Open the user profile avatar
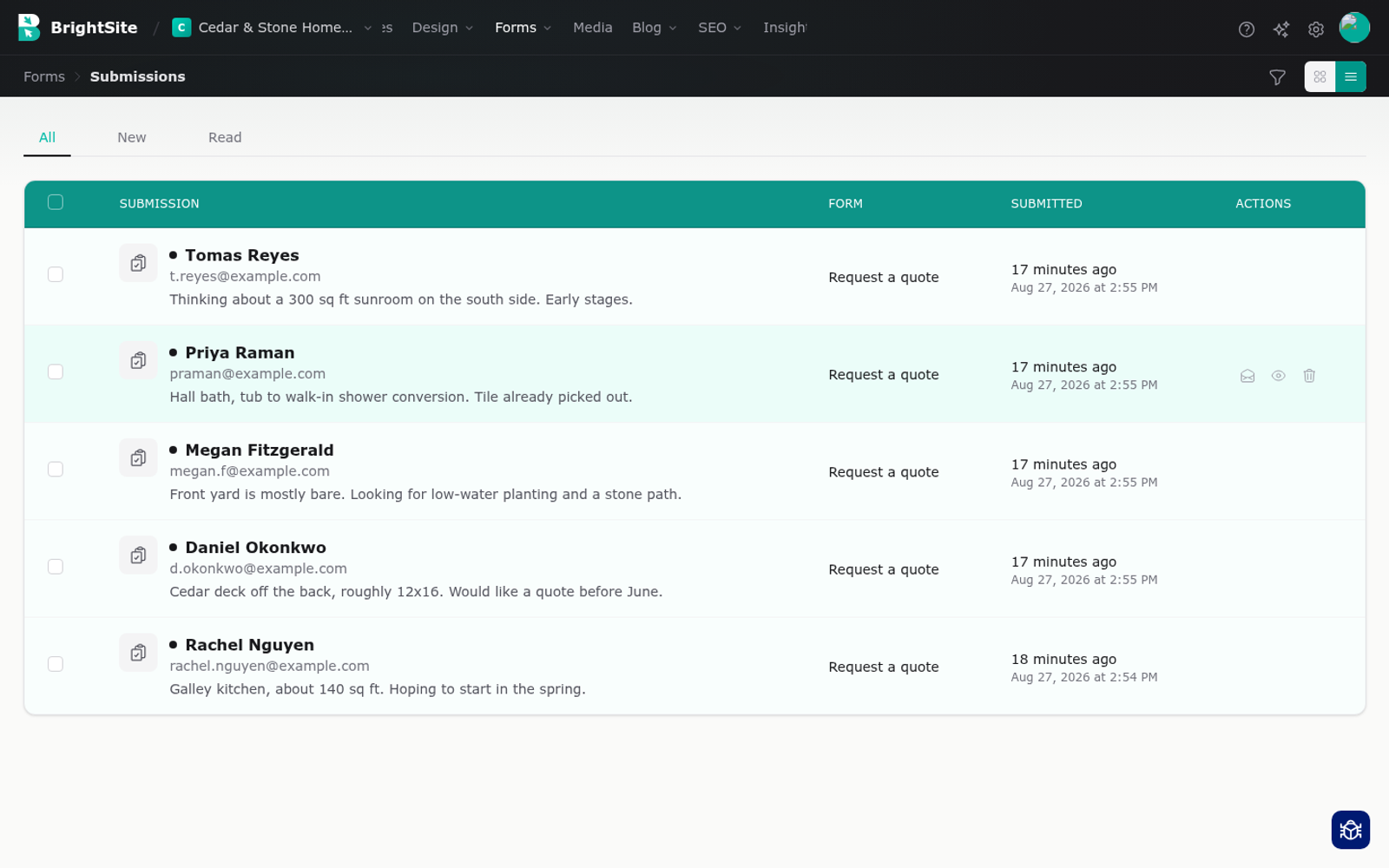The width and height of the screenshot is (1389, 868). coord(1354,28)
